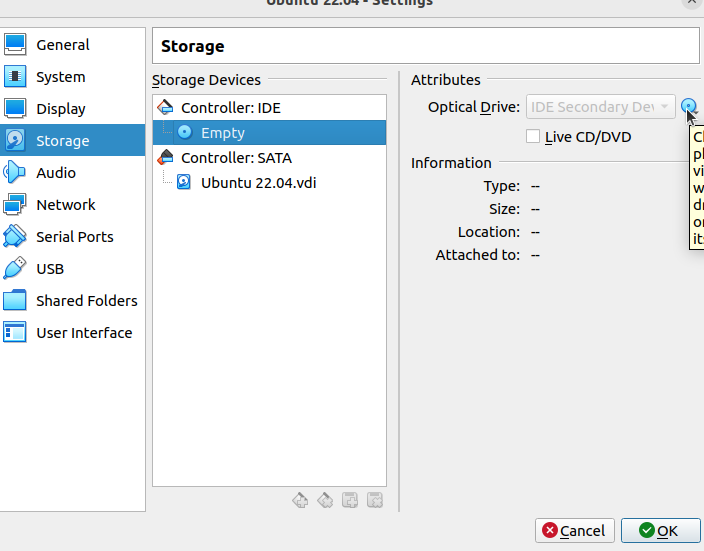Image resolution: width=704 pixels, height=551 pixels.
Task: Click the Type: information label
Action: point(502,186)
